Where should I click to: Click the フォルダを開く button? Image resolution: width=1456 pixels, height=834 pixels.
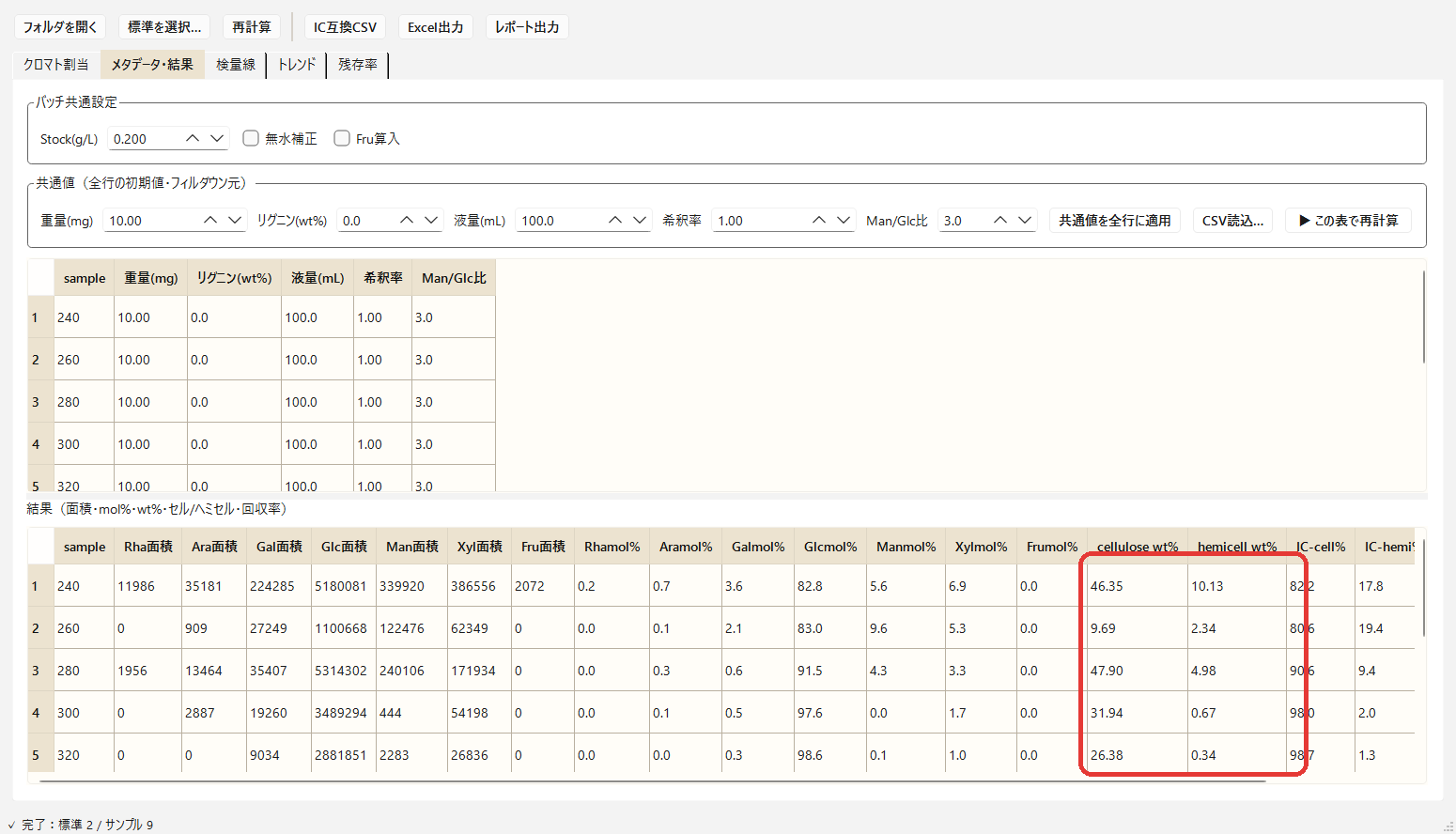coord(60,27)
